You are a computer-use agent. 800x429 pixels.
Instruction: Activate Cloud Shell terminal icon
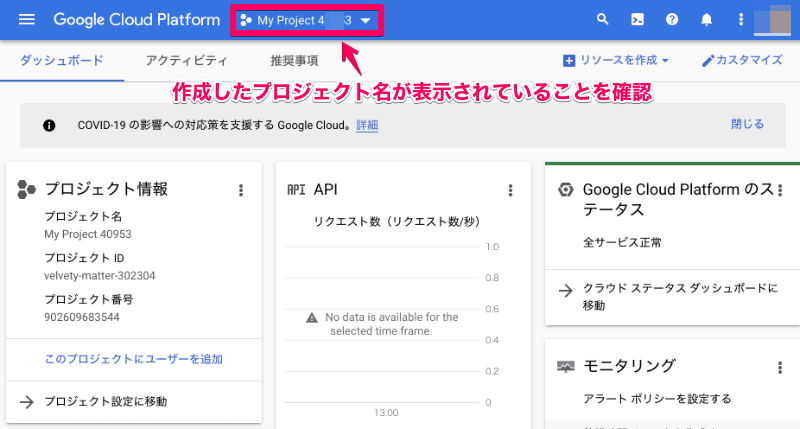637,20
